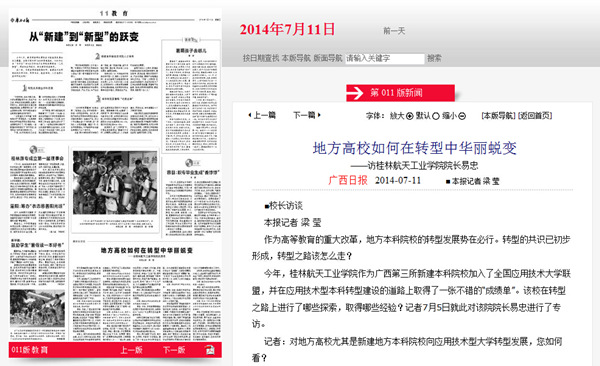The height and width of the screenshot is (366, 600).
Task: Click 从"新建"到"新型"的跃变 headline on page image
Action: coord(84,37)
